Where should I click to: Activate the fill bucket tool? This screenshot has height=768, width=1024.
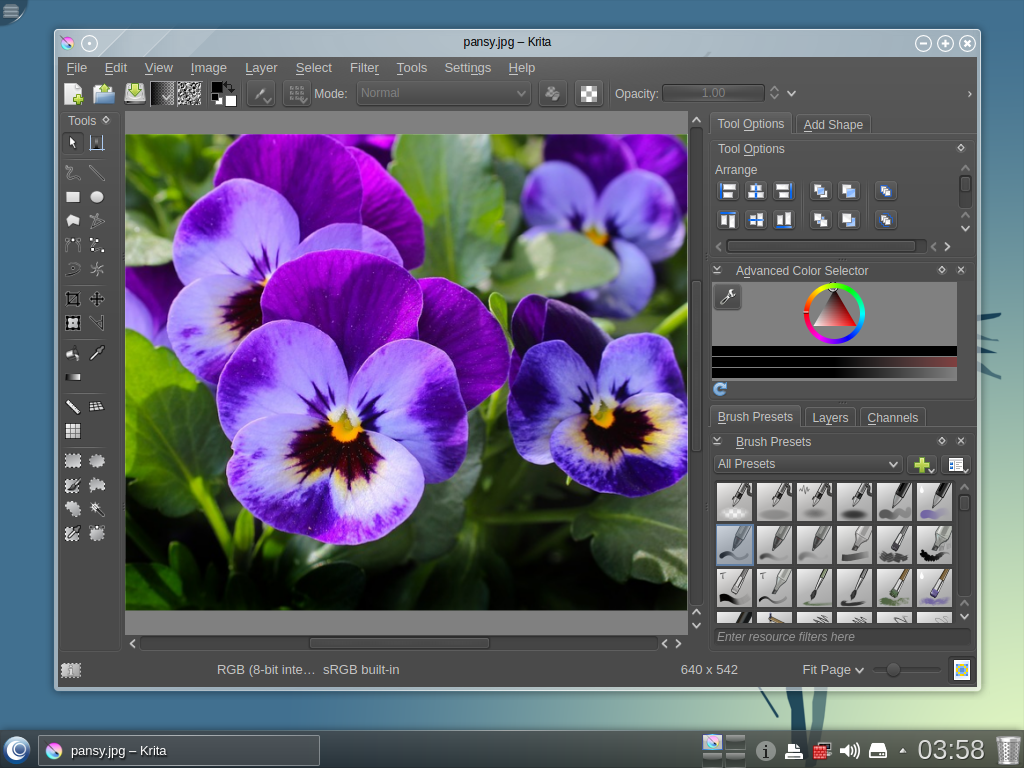72,352
